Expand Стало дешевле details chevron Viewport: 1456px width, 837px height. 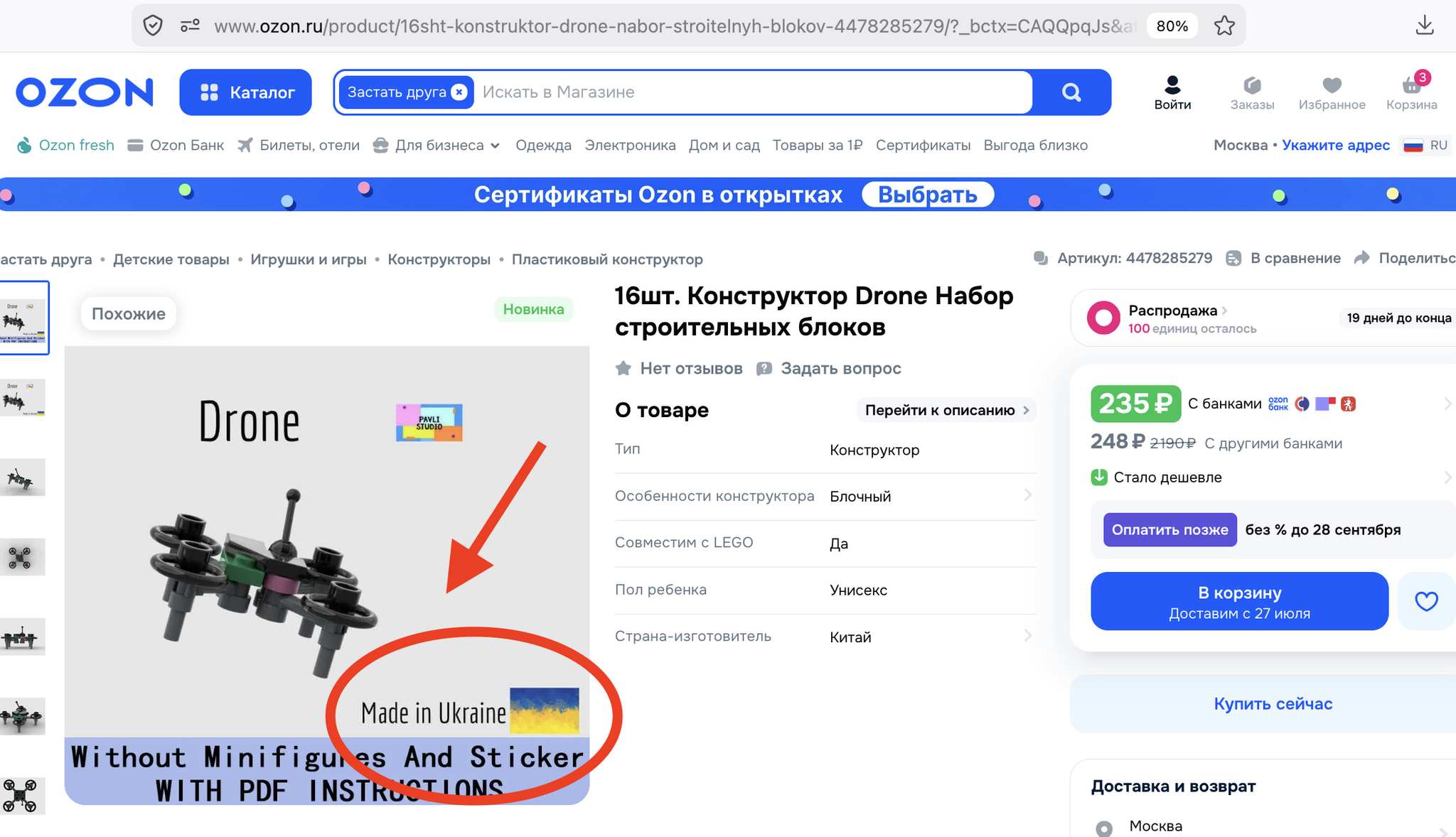click(1447, 477)
